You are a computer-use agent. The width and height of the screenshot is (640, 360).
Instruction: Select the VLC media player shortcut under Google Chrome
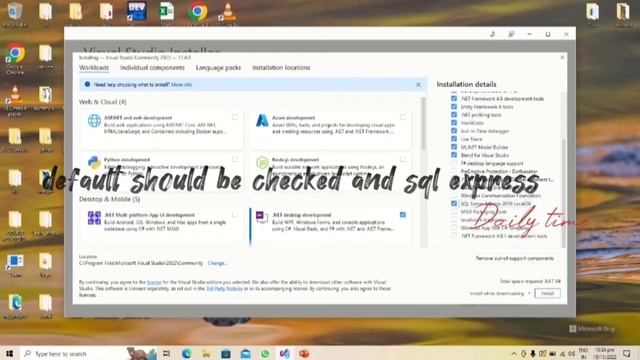[x=15, y=96]
